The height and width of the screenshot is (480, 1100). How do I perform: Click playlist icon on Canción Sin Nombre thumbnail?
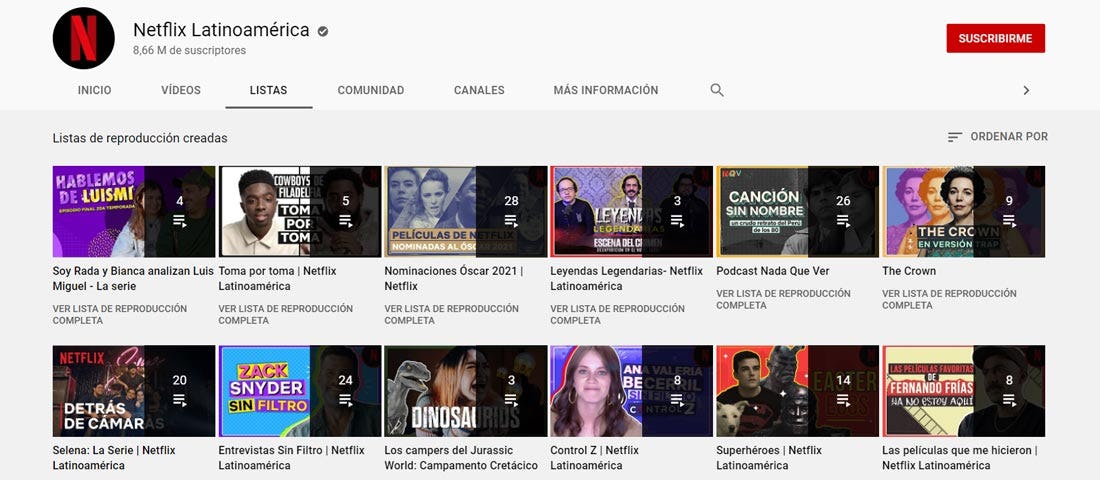click(x=843, y=221)
